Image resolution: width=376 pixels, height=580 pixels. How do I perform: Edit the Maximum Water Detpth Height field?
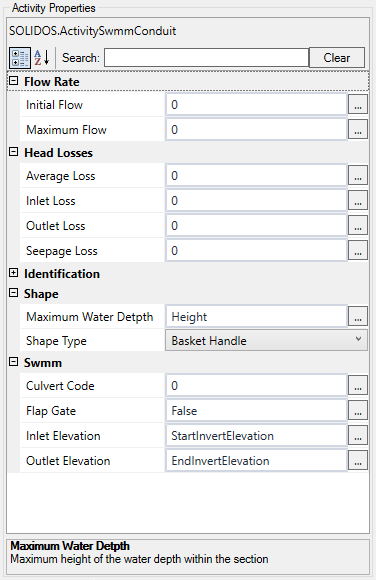(x=256, y=317)
